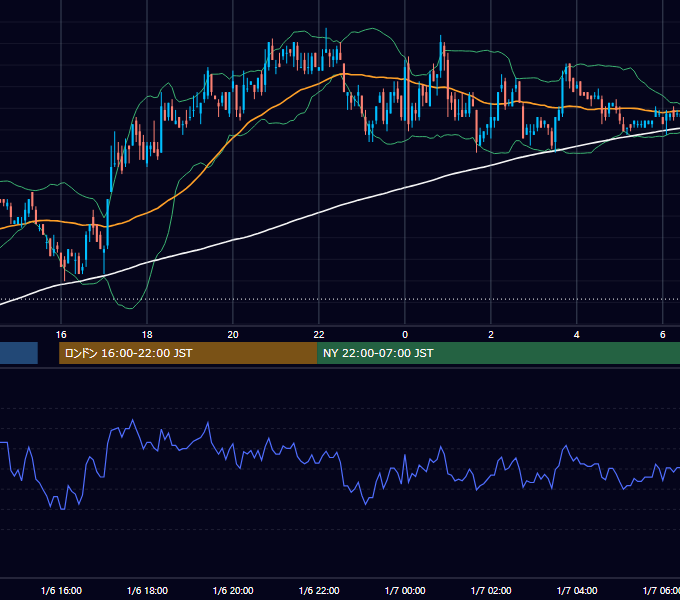The height and width of the screenshot is (600, 680).
Task: Click the 6 label on the upper time axis
Action: point(663,335)
